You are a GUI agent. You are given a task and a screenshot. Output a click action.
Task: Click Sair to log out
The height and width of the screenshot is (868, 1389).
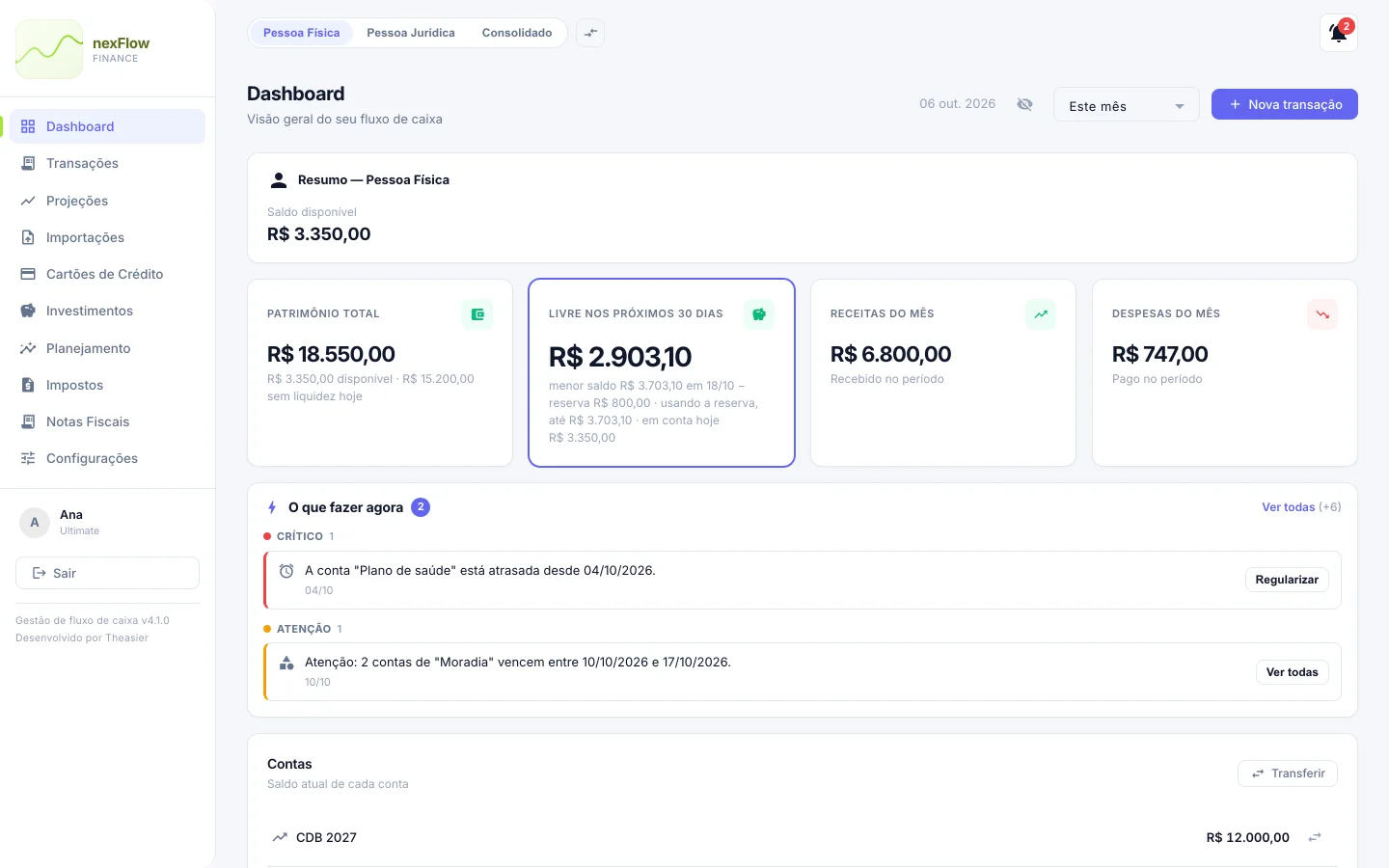pyautogui.click(x=107, y=573)
